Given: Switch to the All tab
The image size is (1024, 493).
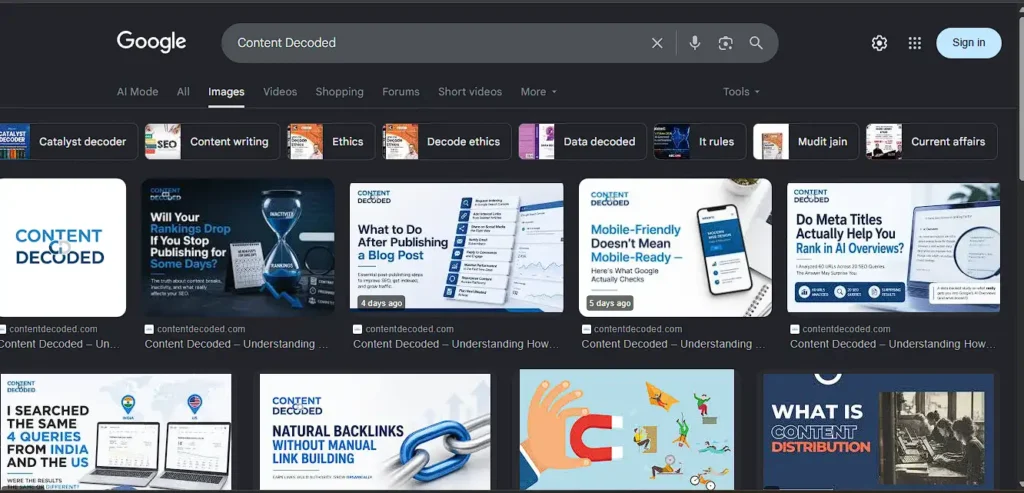Looking at the screenshot, I should [x=184, y=92].
